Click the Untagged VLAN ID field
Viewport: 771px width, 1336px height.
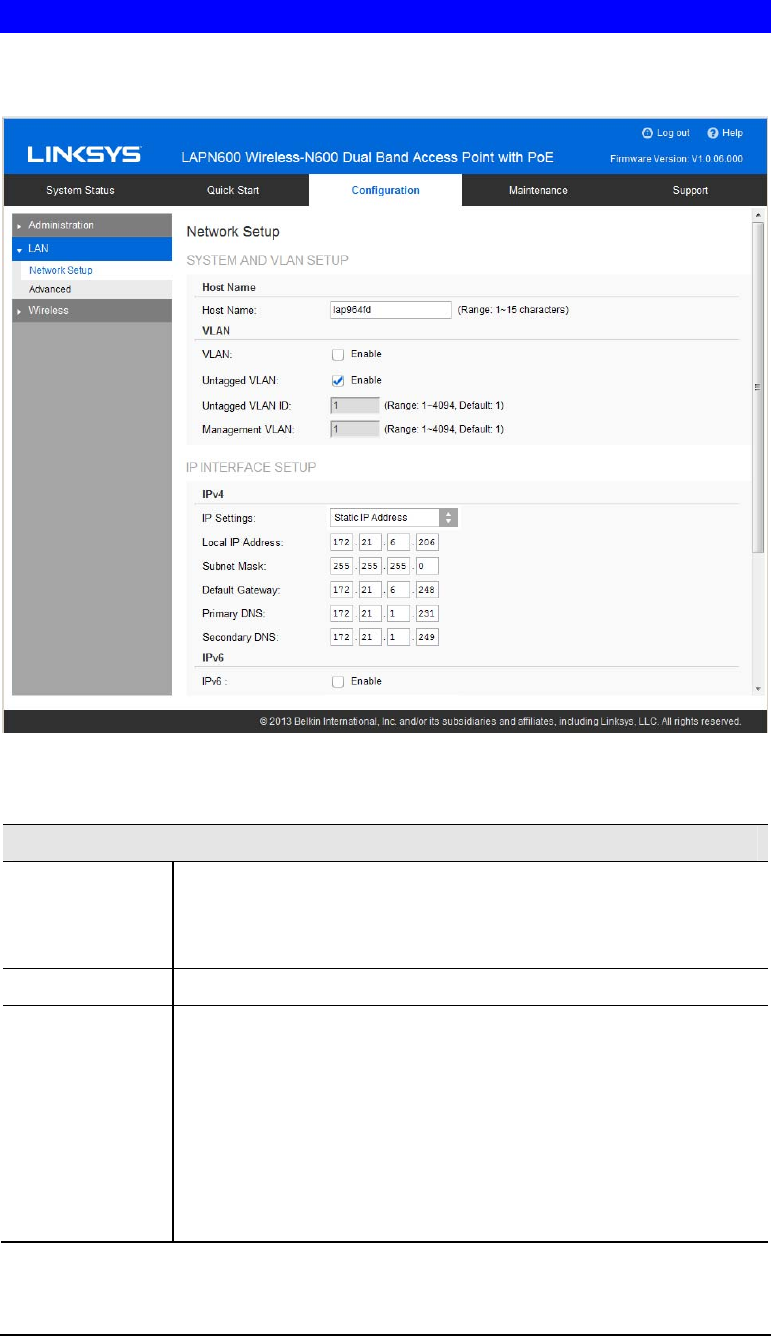354,405
